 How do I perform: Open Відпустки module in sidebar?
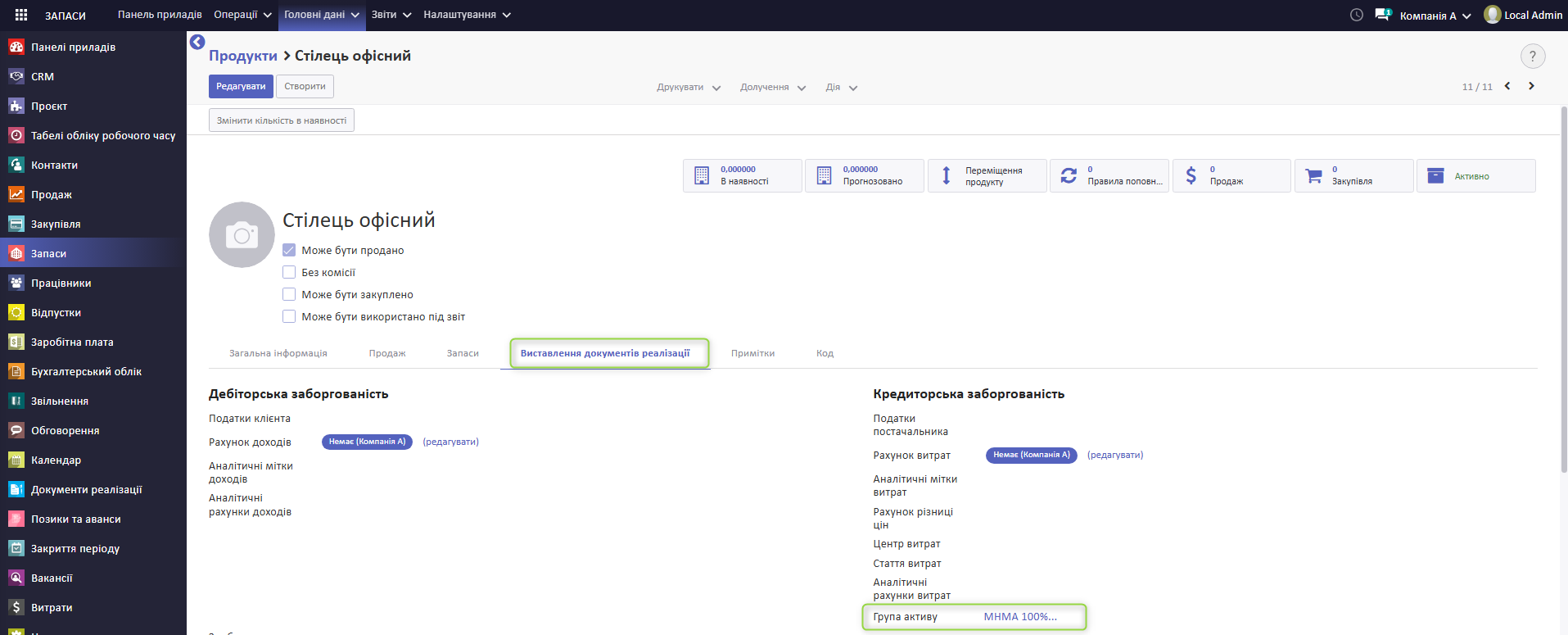[93, 312]
